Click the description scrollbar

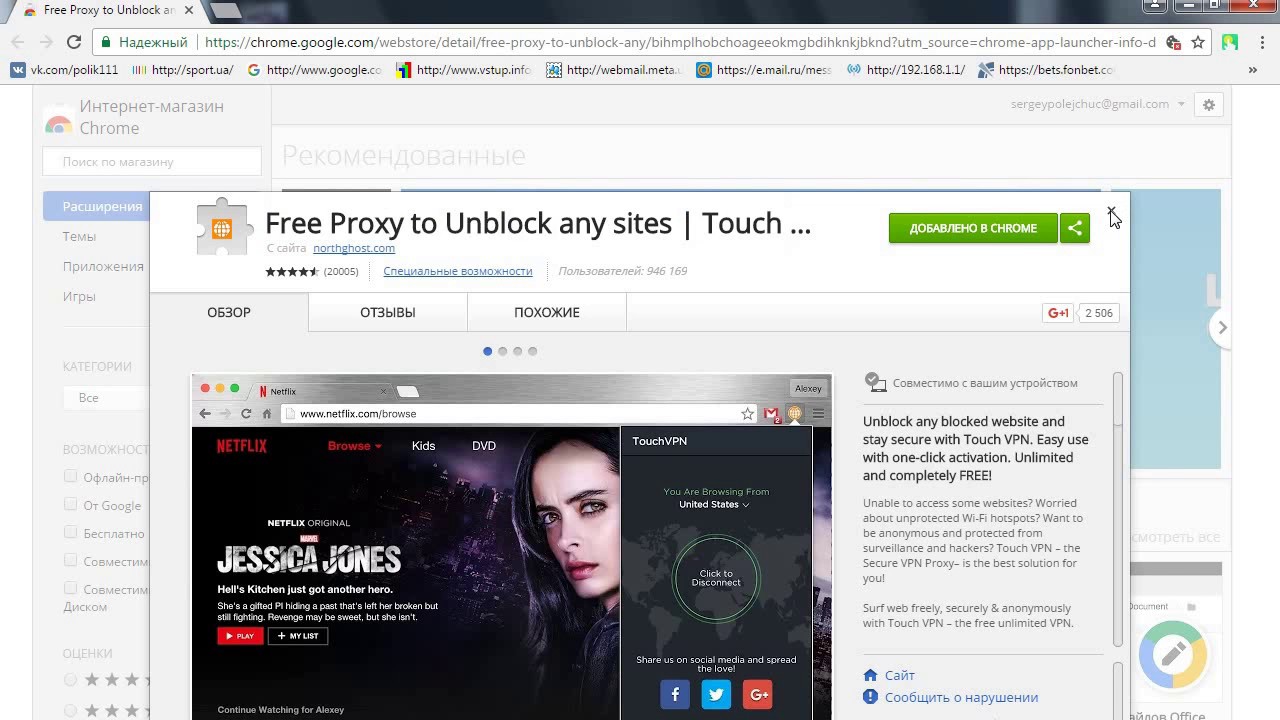tap(1117, 510)
